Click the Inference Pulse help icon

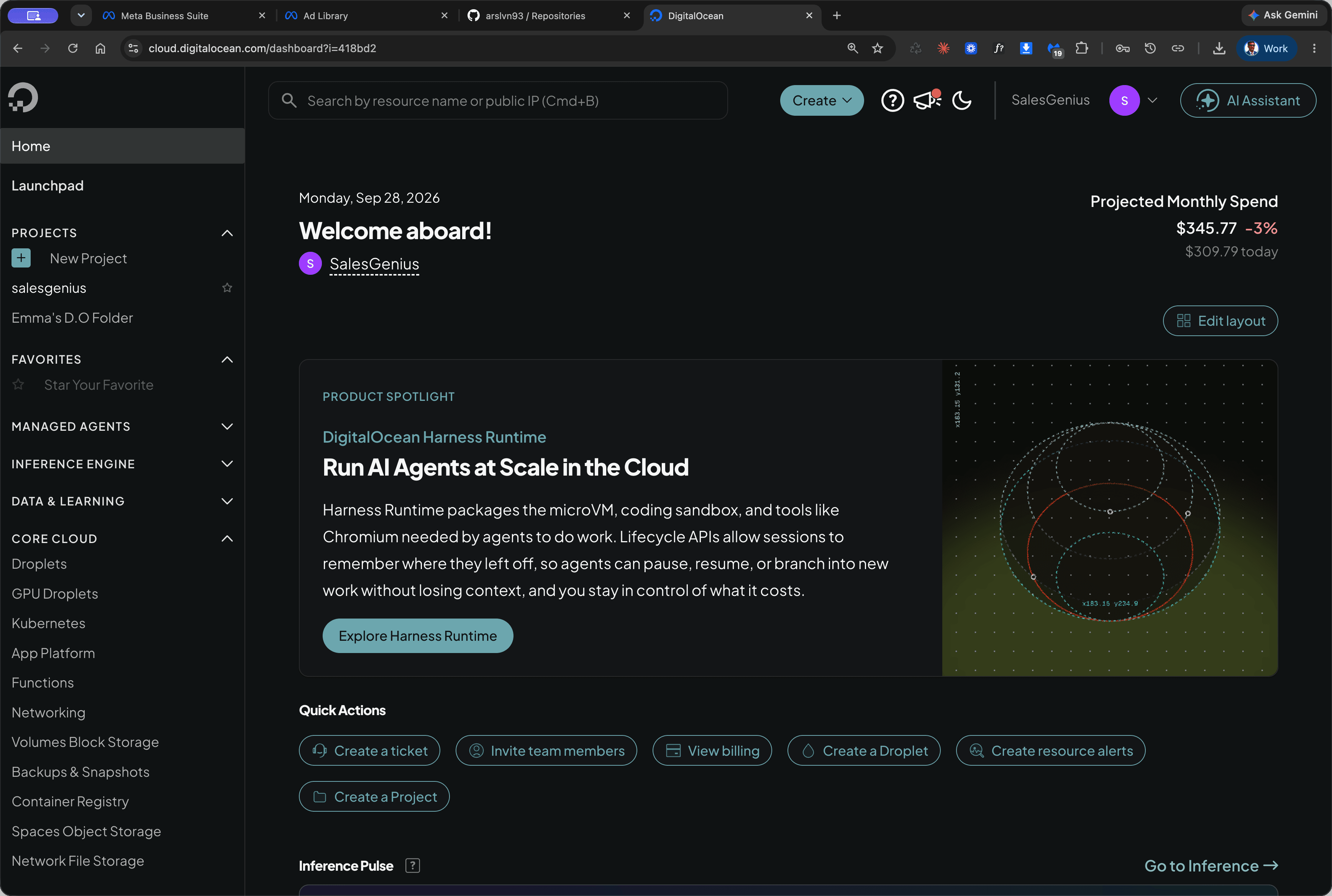[x=413, y=866]
